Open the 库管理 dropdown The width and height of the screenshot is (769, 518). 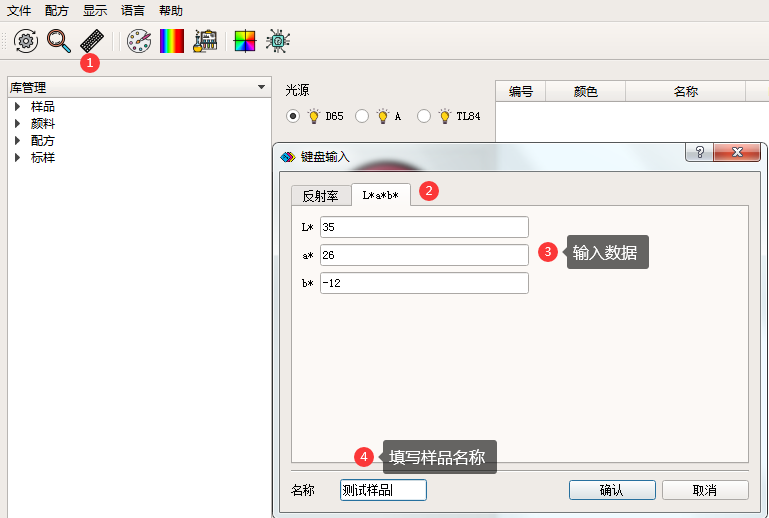pyautogui.click(x=261, y=88)
